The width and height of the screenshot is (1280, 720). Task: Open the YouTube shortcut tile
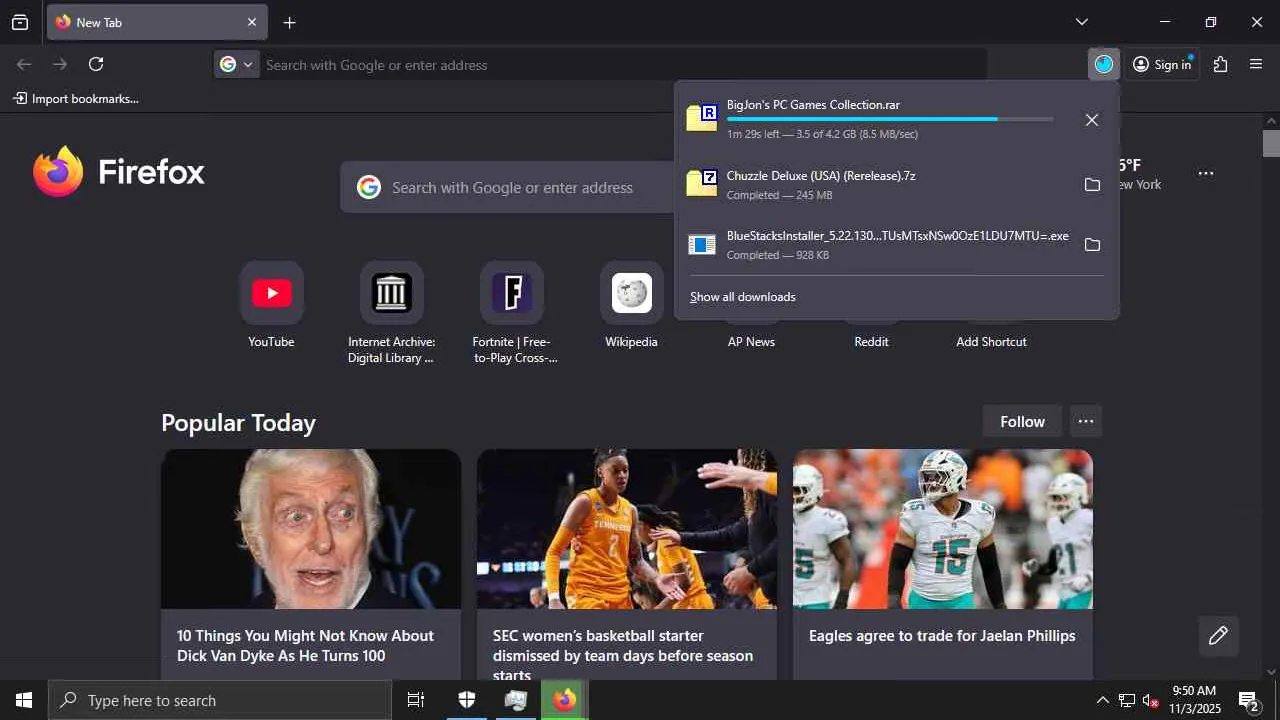coord(271,293)
